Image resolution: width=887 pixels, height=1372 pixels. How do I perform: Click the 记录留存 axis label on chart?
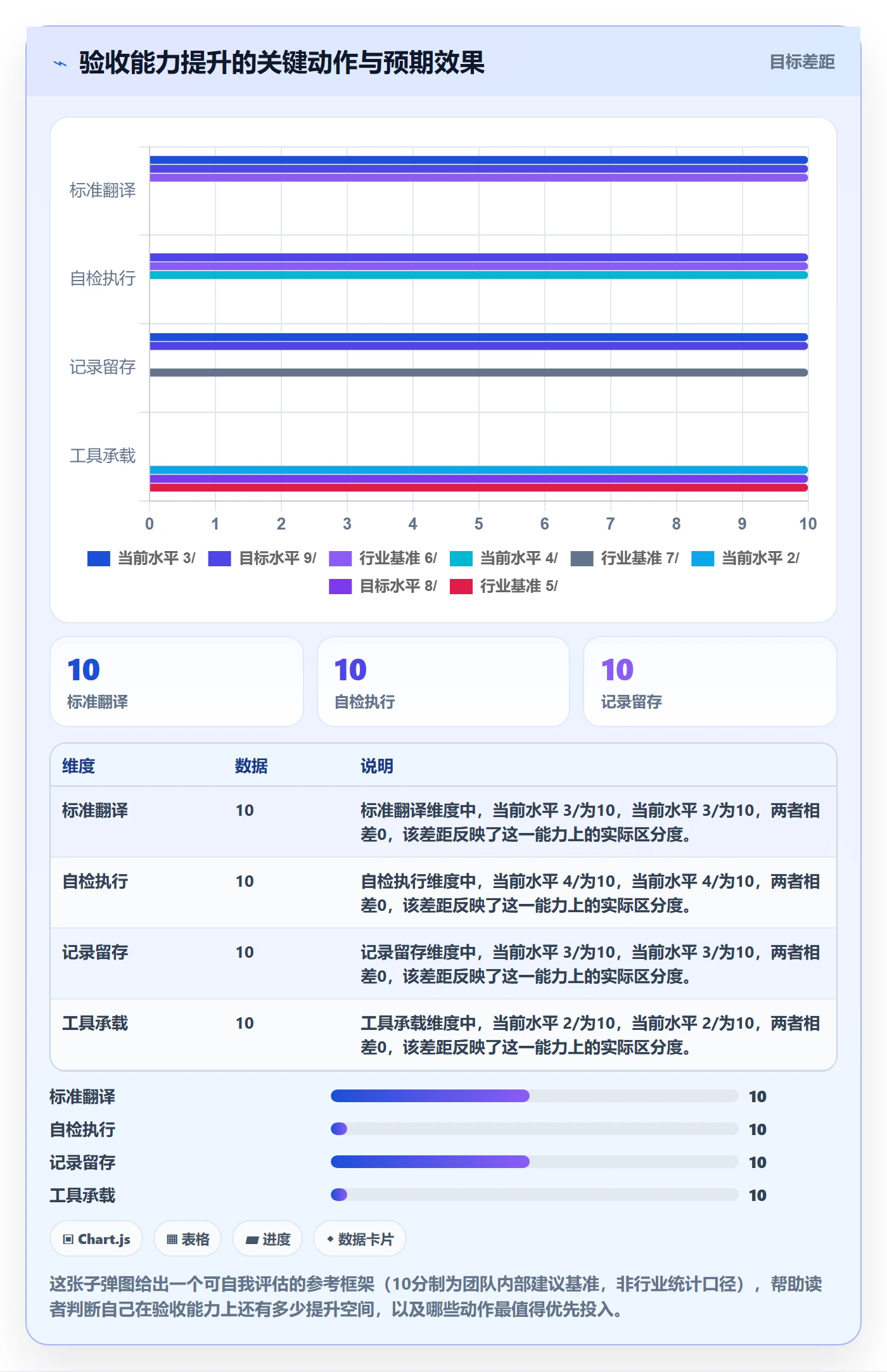coord(103,367)
